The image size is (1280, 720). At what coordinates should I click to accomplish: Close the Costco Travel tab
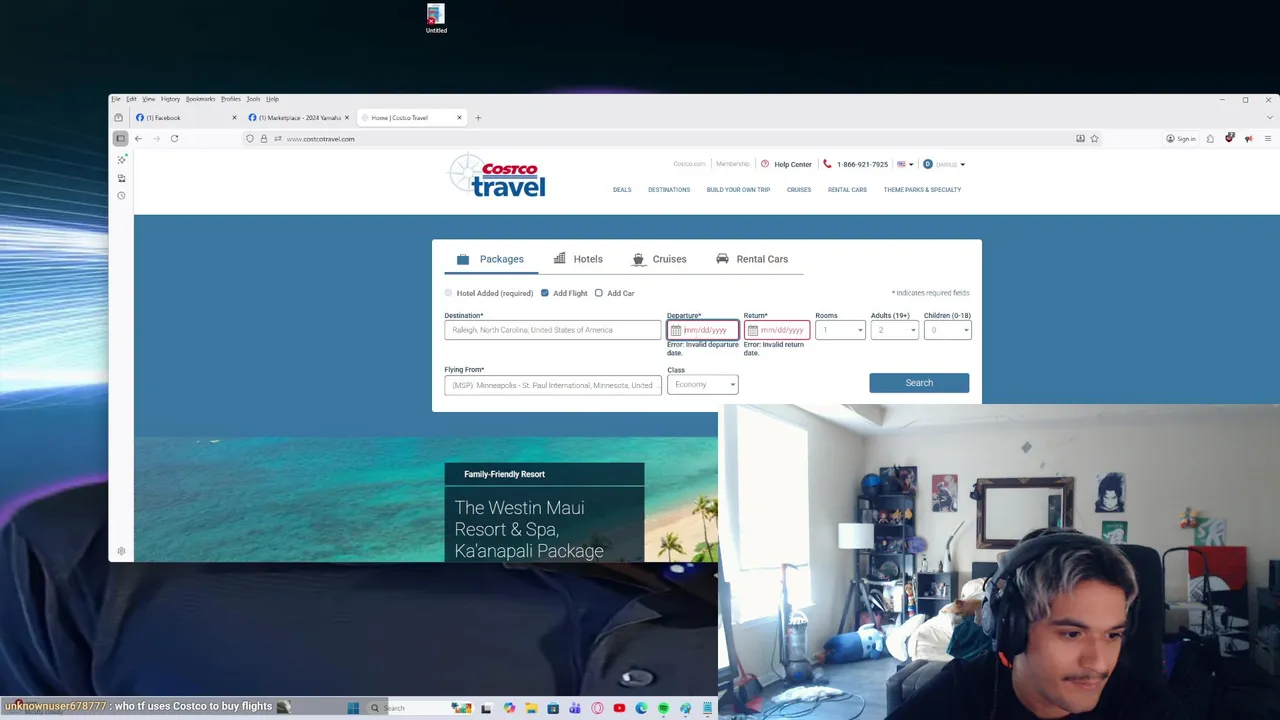tap(460, 118)
